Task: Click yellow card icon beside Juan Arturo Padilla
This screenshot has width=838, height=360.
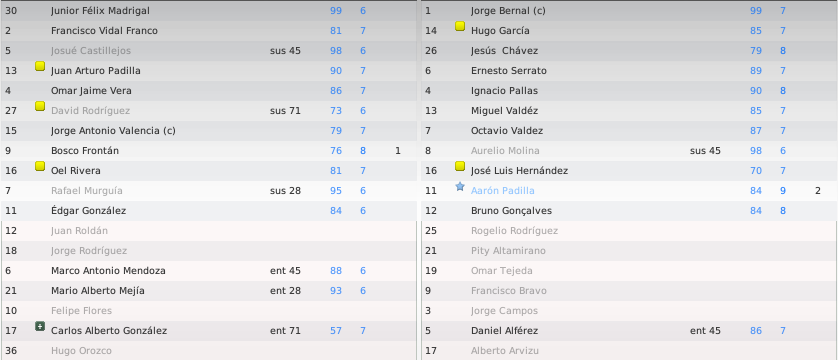Action: (x=40, y=66)
